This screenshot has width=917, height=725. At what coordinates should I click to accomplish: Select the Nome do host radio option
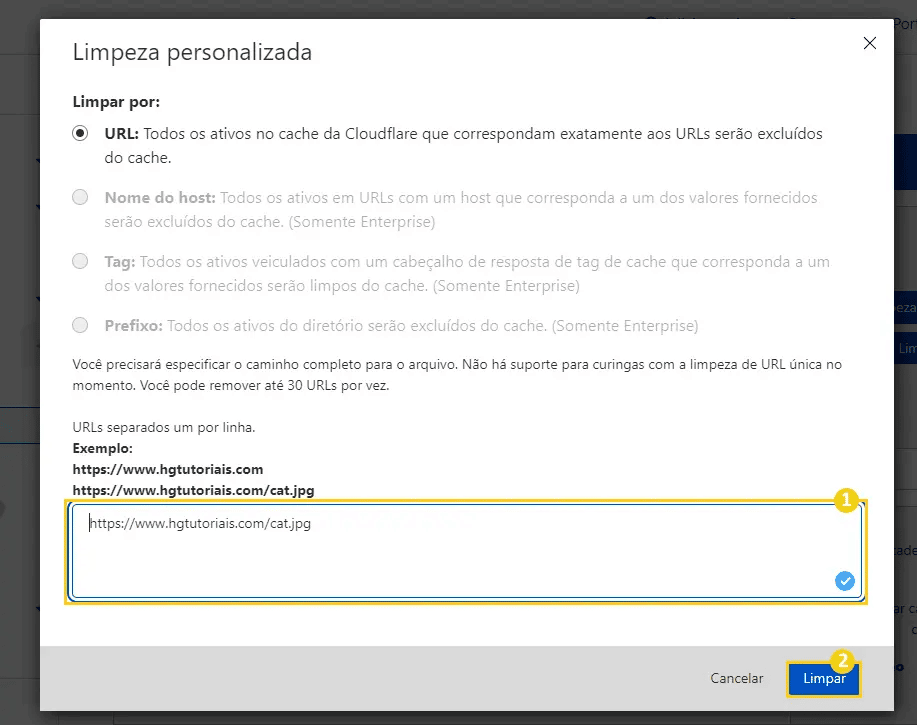pyautogui.click(x=80, y=198)
